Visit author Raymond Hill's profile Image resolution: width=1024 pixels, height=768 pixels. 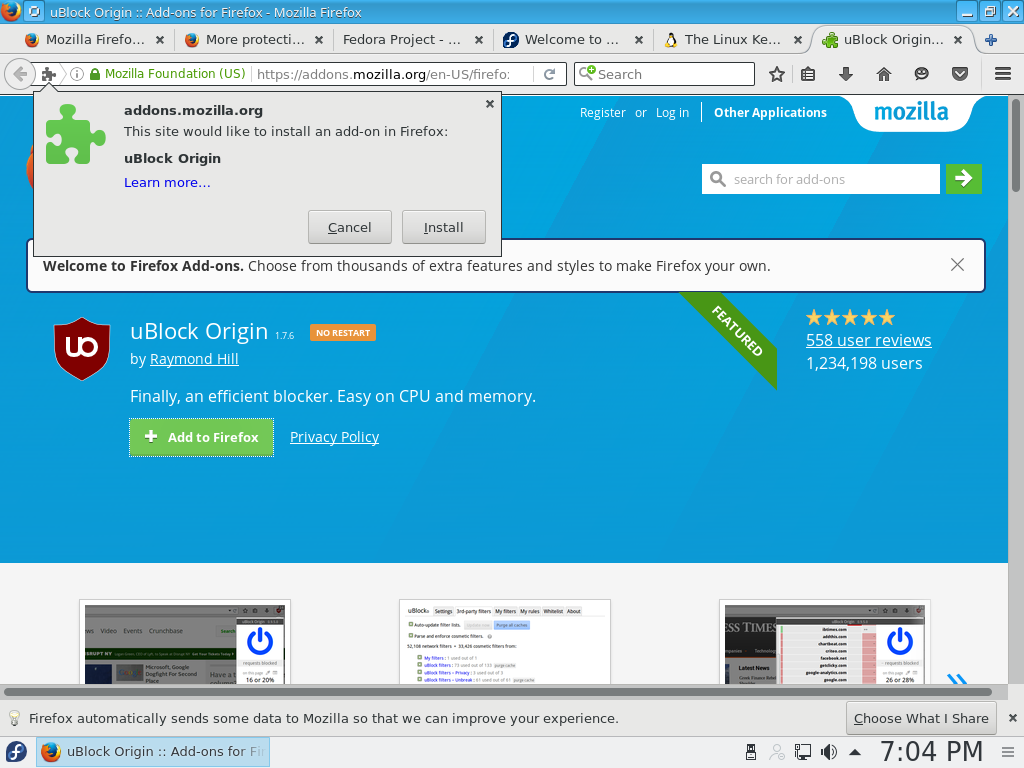click(194, 359)
